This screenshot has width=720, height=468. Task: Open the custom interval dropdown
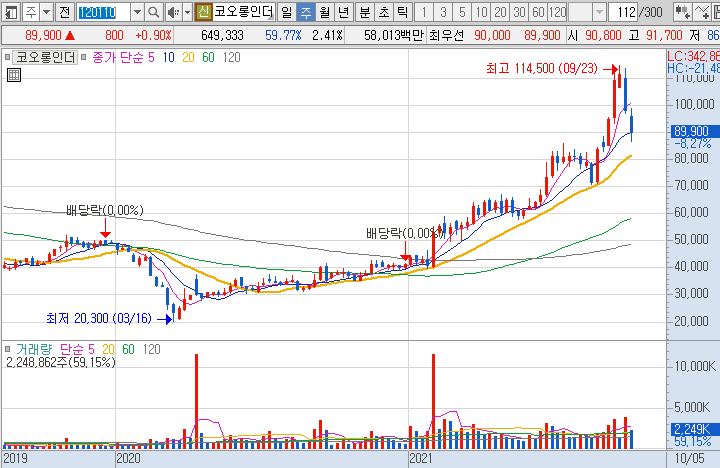point(599,12)
